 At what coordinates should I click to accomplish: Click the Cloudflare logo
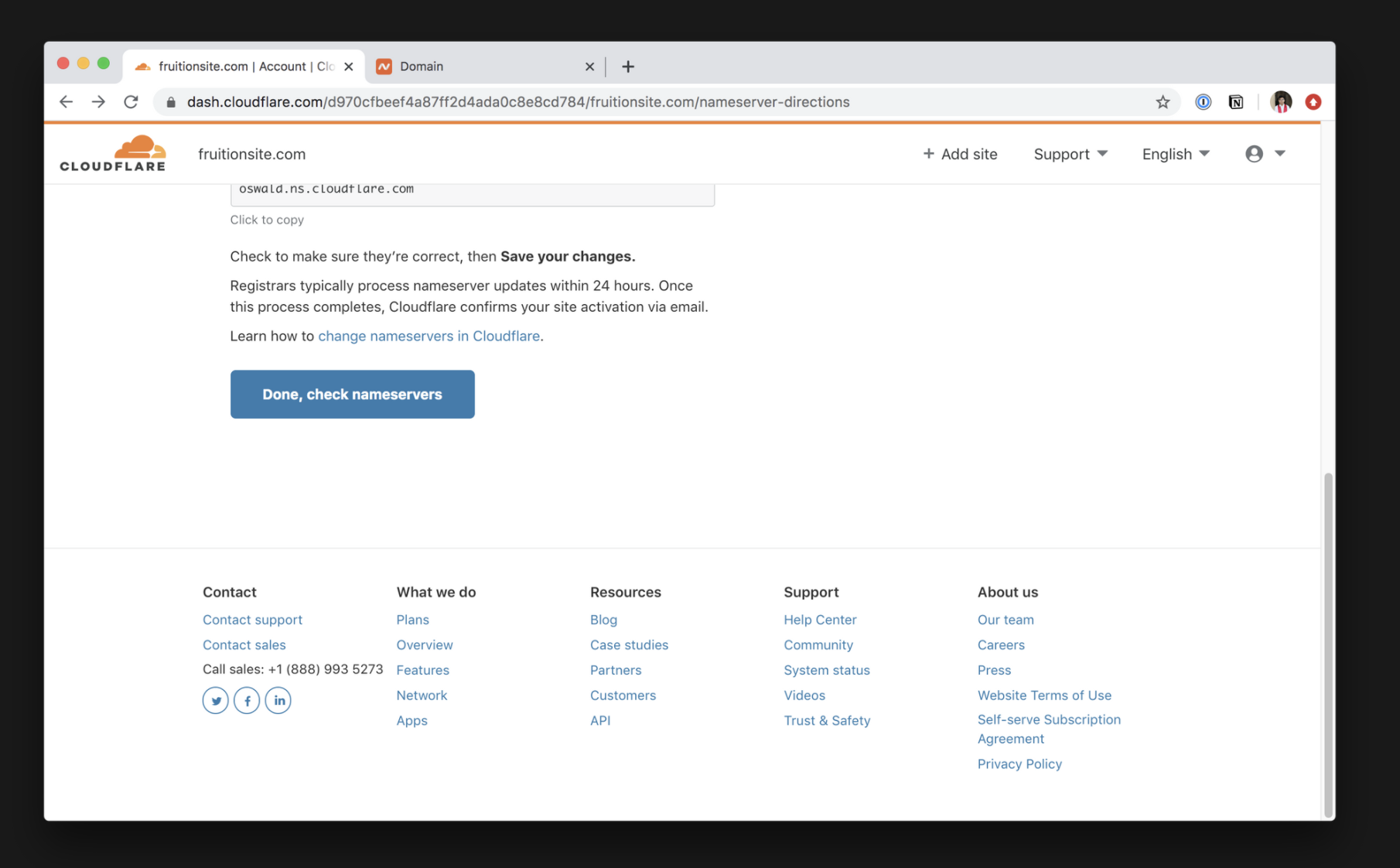(x=113, y=153)
